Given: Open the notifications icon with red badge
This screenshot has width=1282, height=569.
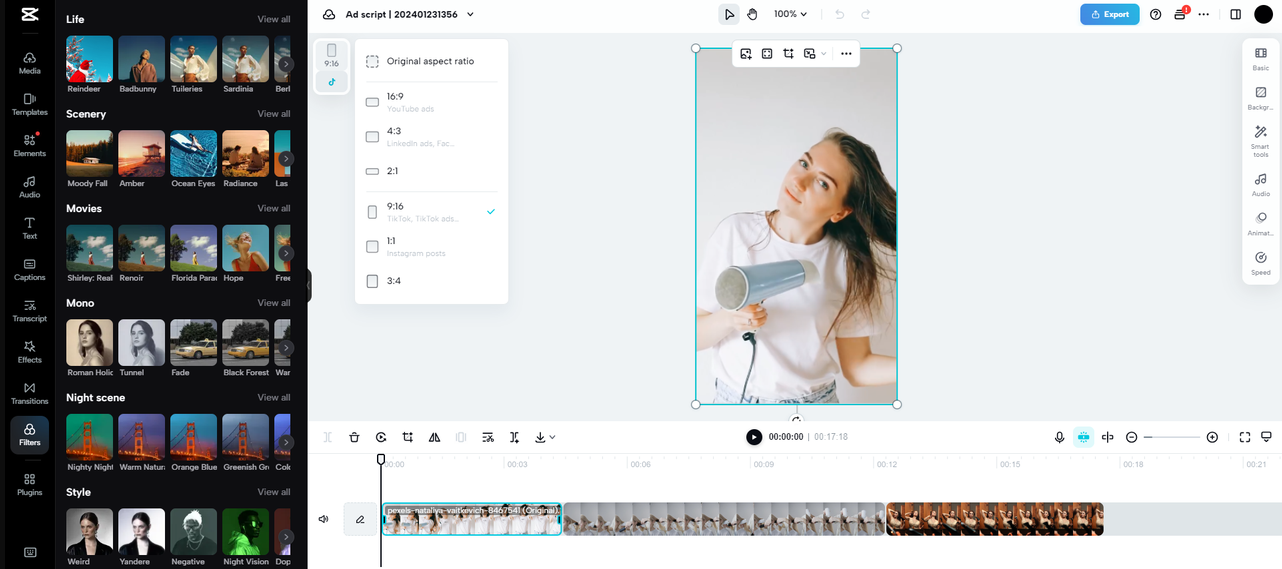Looking at the screenshot, I should [x=1180, y=14].
